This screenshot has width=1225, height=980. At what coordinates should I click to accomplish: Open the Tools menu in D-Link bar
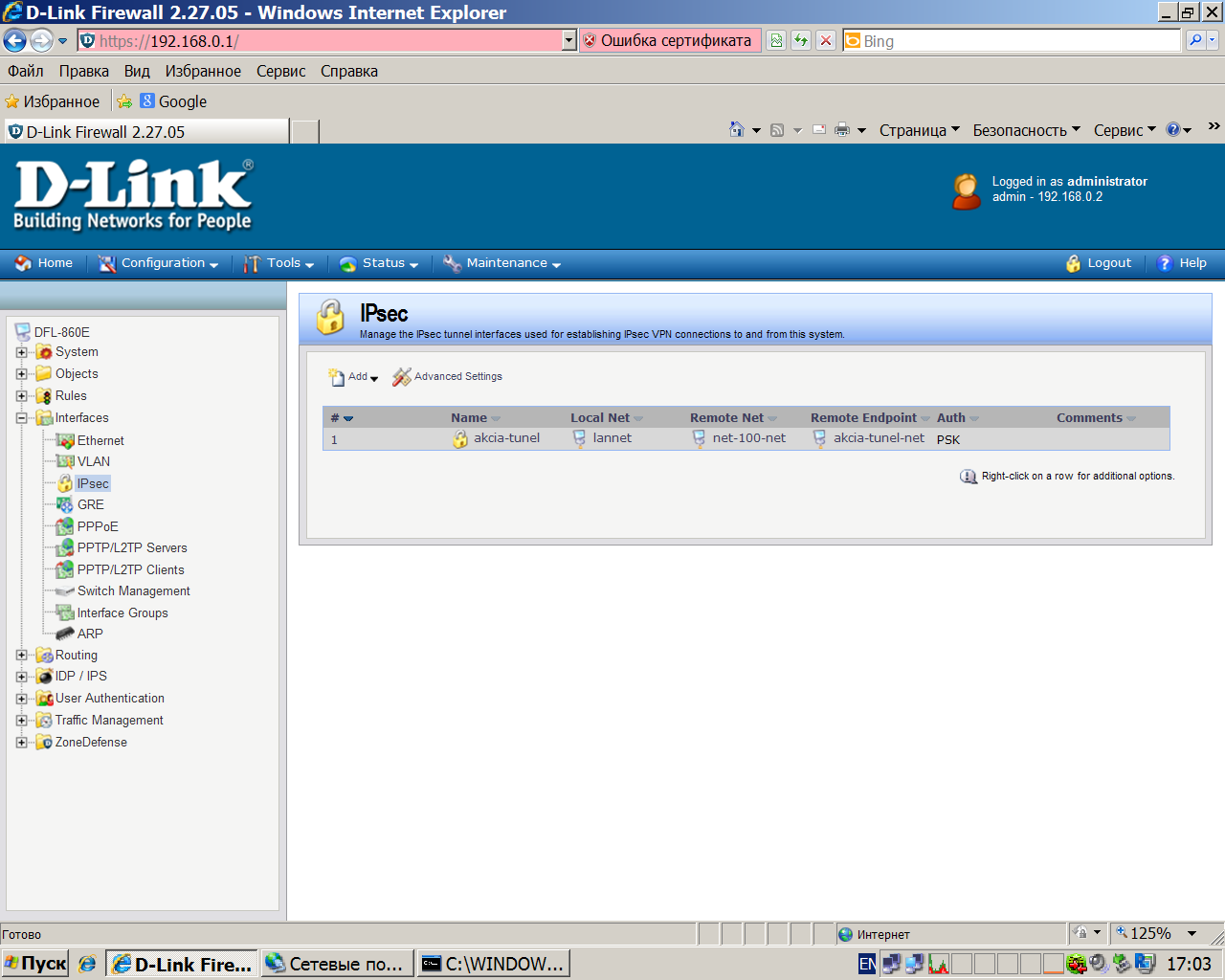(279, 263)
